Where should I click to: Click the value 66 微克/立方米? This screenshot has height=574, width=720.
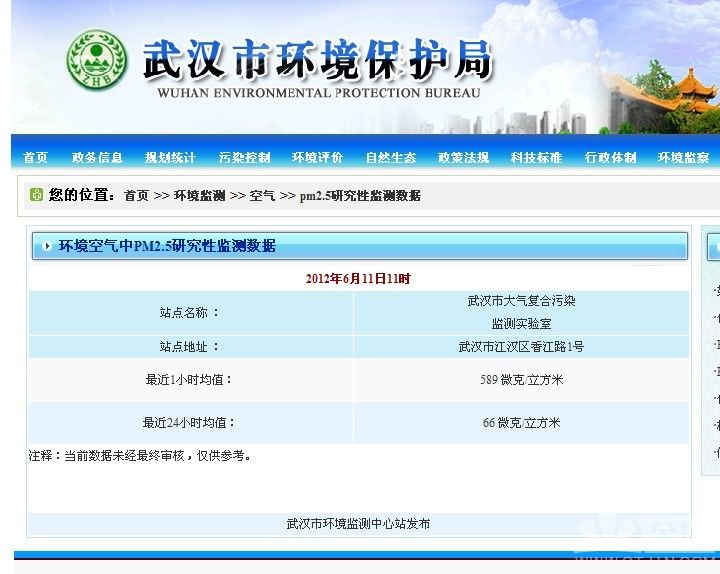521,422
